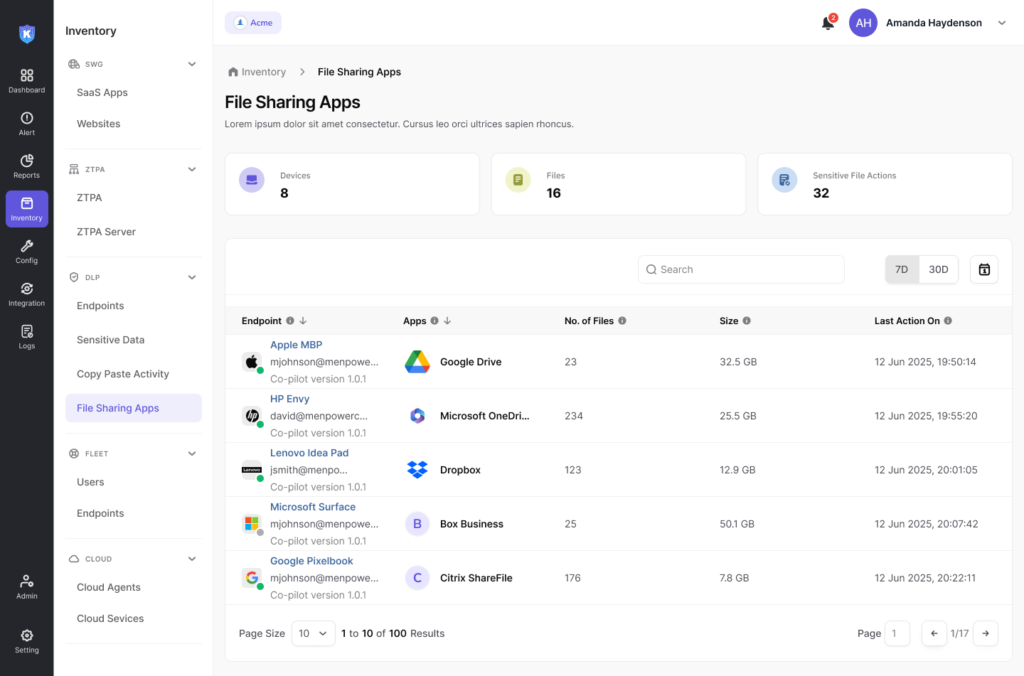Expand Amanda Haydenson user menu
1024x676 pixels.
(1002, 23)
